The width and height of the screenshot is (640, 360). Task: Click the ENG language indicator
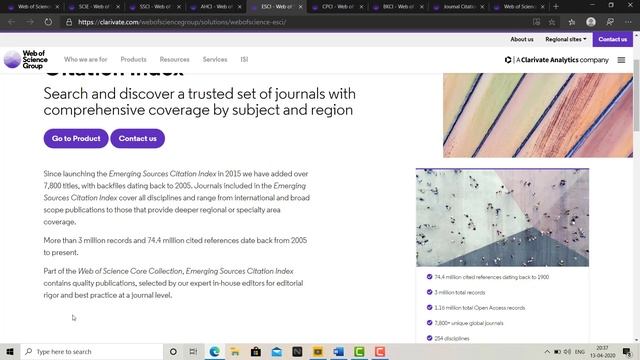(580, 351)
